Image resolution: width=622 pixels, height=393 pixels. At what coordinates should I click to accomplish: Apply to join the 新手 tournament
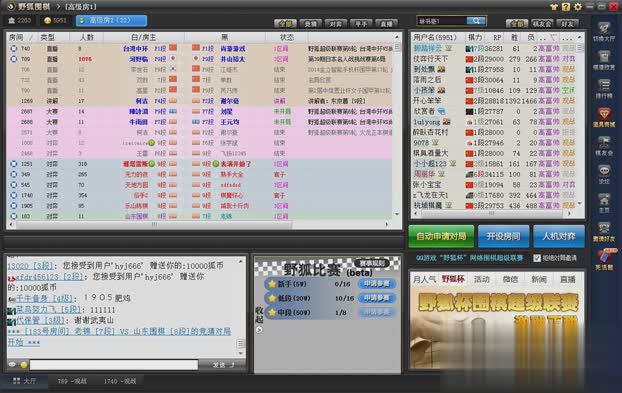(377, 284)
